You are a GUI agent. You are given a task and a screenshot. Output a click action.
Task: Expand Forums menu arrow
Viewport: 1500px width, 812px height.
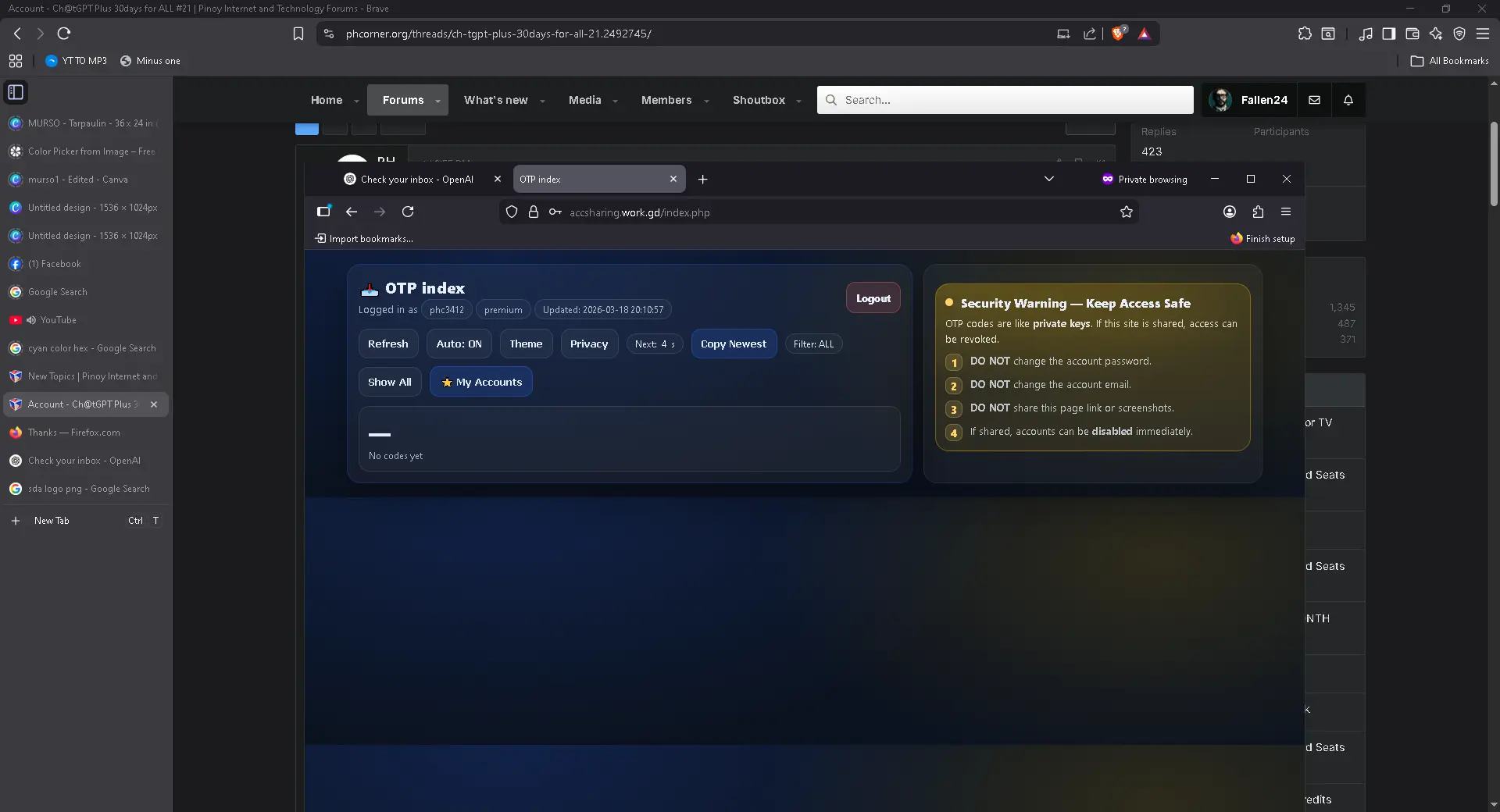point(437,101)
